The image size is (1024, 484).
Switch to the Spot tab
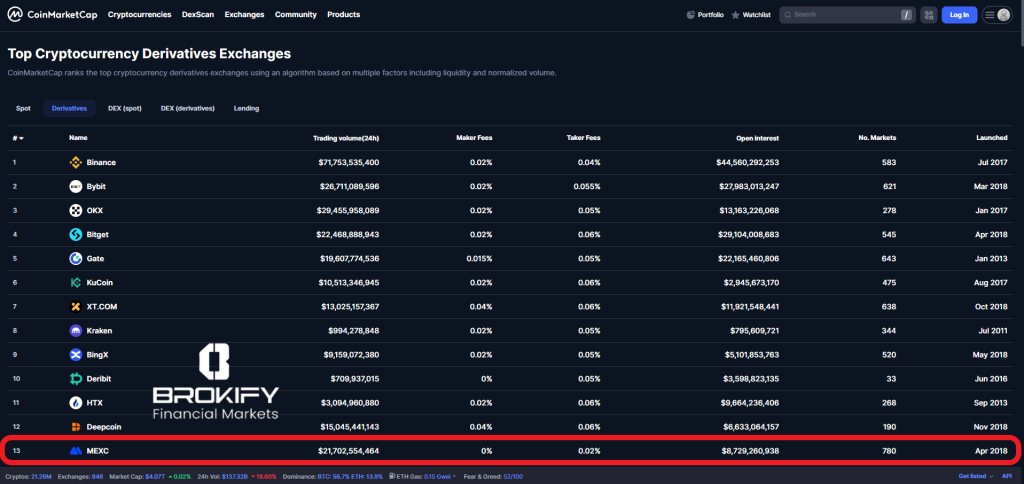click(23, 108)
